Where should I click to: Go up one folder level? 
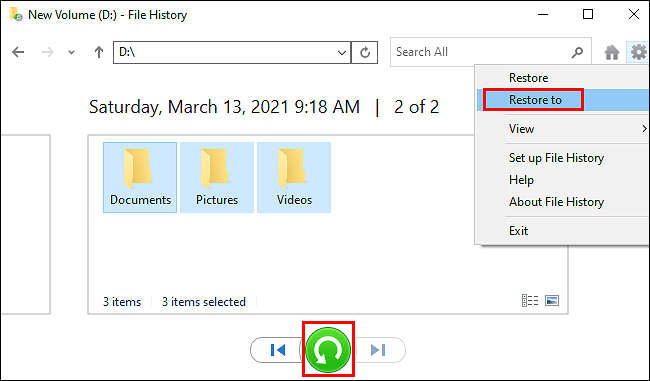click(99, 52)
